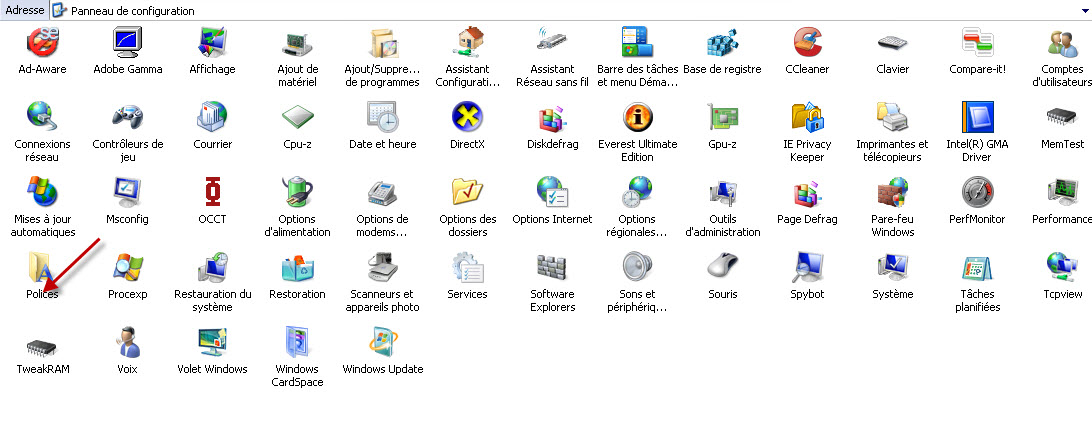Select the Polices fonts folder icon
Screen dimensions: 1092x429
pos(43,269)
